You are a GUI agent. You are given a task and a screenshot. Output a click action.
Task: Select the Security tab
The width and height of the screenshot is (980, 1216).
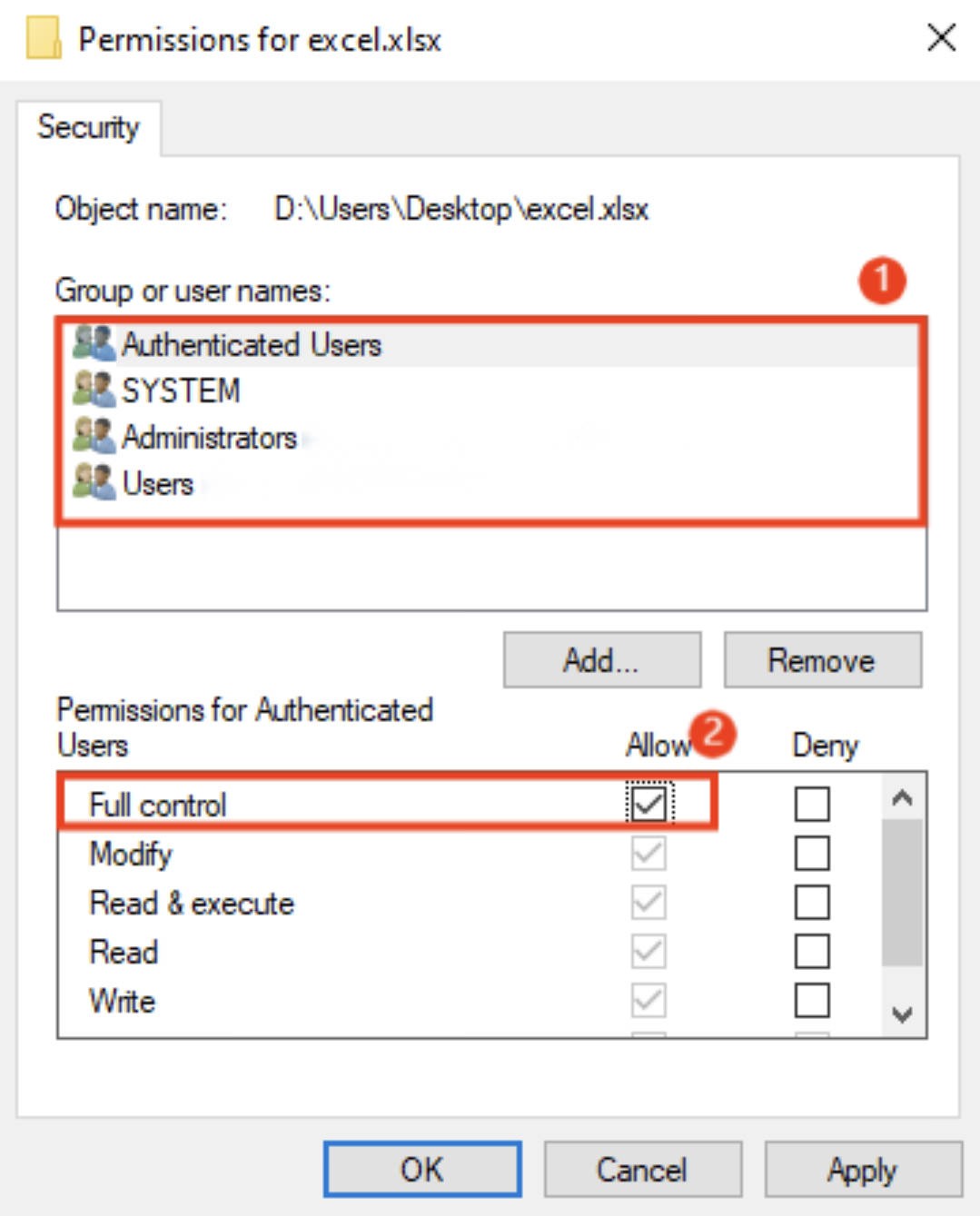pos(88,127)
